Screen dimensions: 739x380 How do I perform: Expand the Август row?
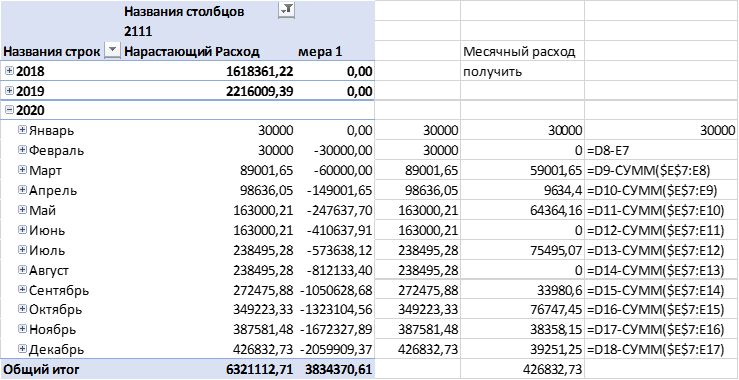pyautogui.click(x=22, y=270)
